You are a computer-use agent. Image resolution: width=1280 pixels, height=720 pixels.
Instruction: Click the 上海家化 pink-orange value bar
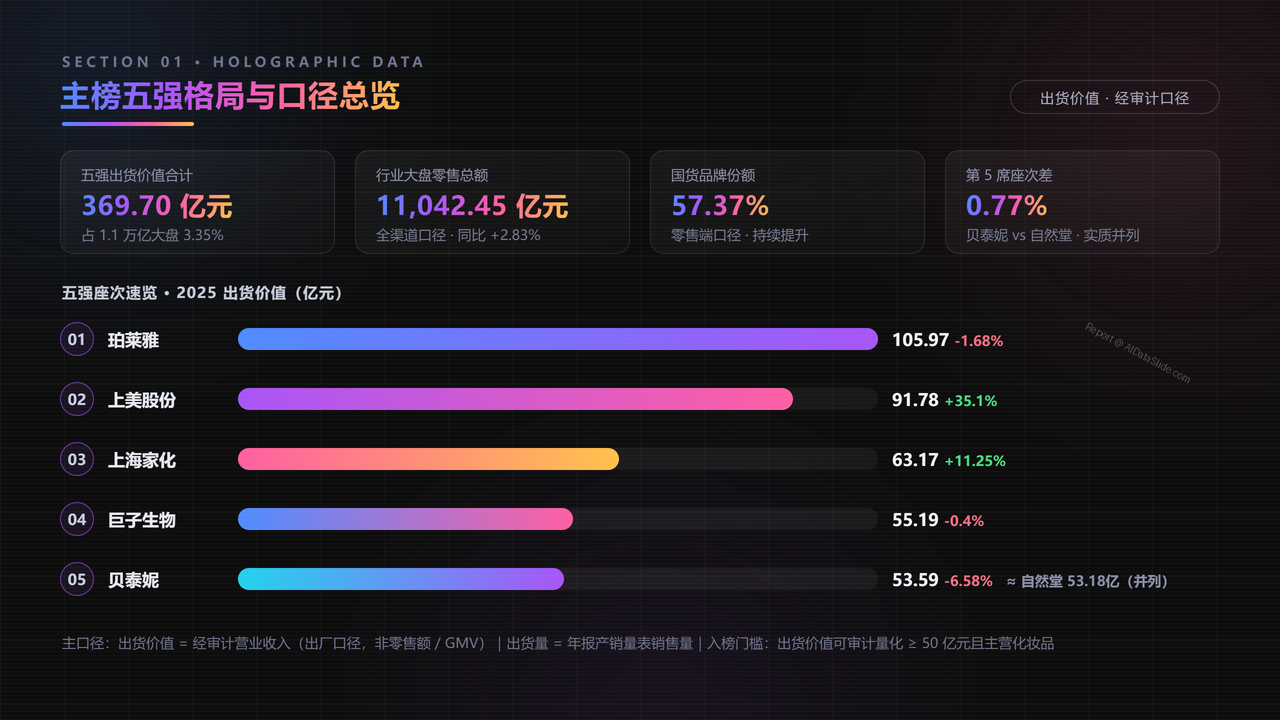428,459
